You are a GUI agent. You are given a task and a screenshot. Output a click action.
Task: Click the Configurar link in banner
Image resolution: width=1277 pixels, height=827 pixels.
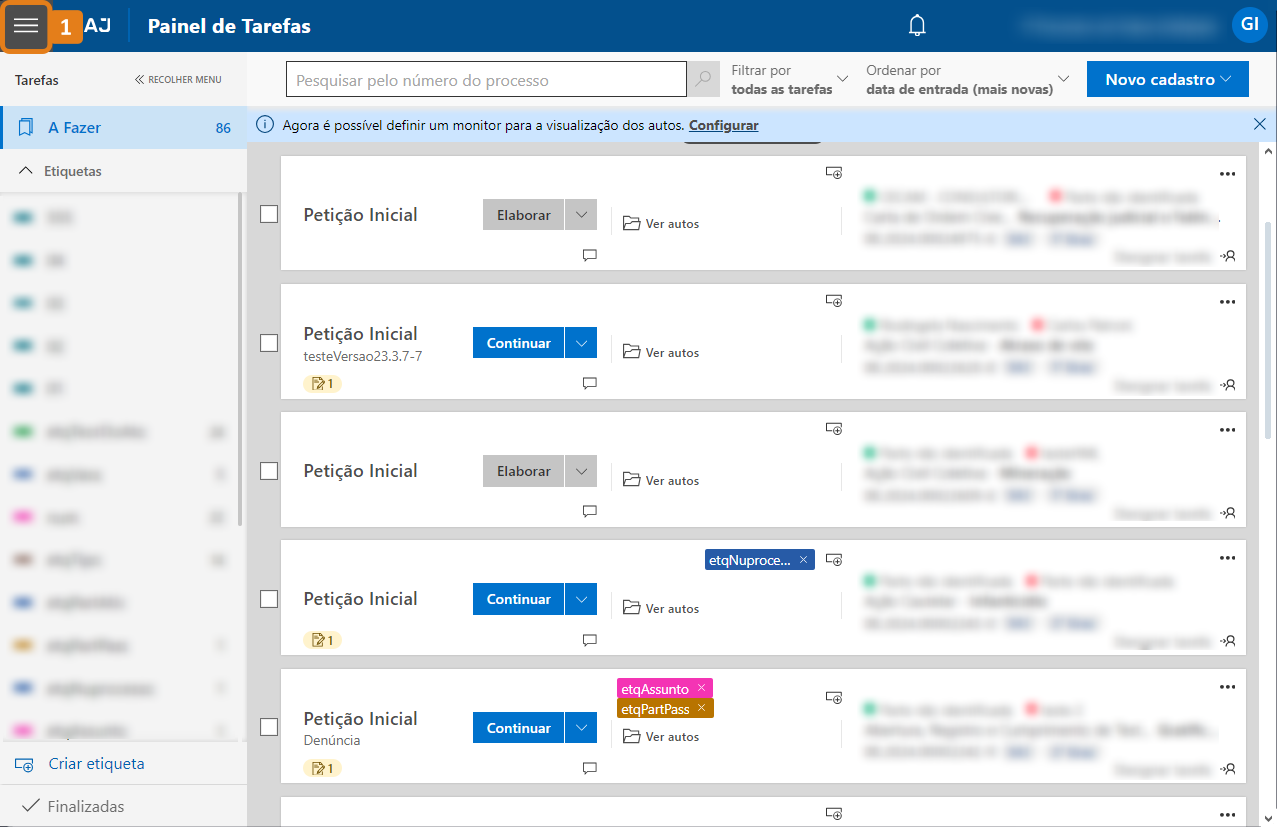(x=723, y=125)
